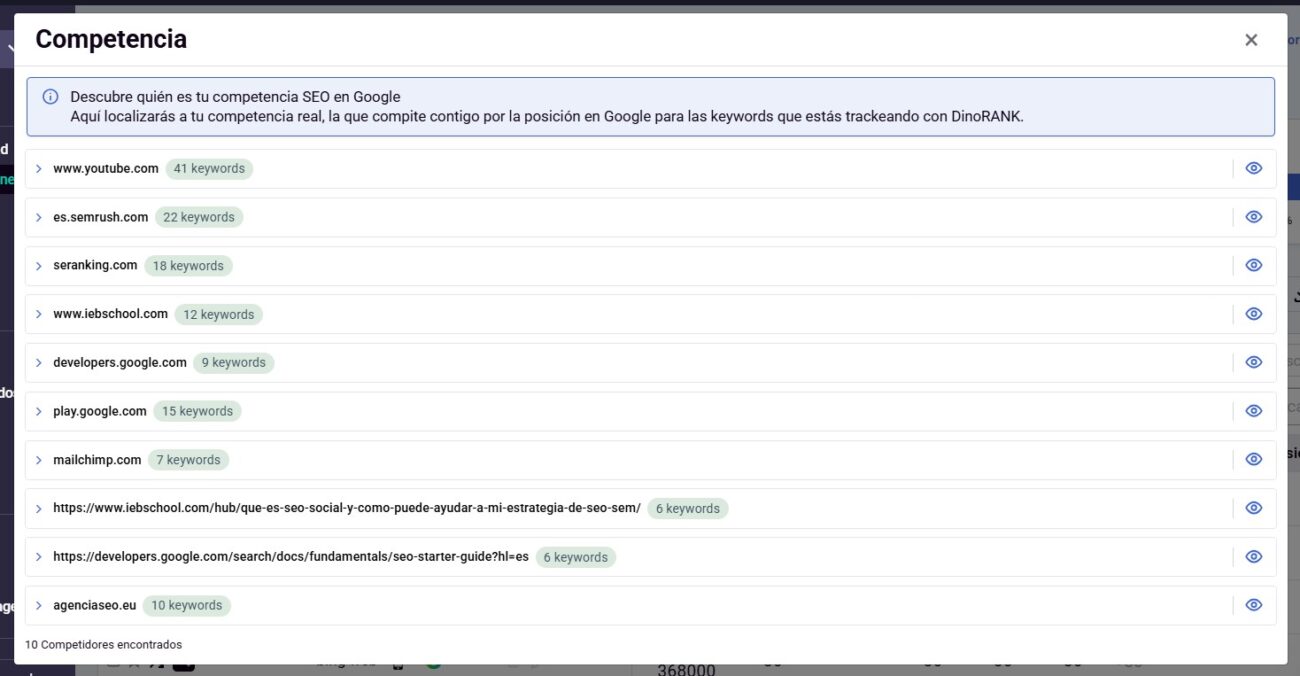The height and width of the screenshot is (676, 1300).
Task: Expand the mailchimp.com chevron
Action: 39,460
